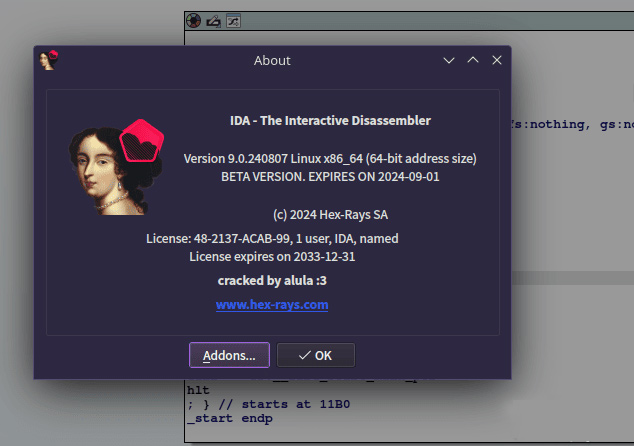634x446 pixels.
Task: Click the node color icon in graph header
Action: point(194,20)
